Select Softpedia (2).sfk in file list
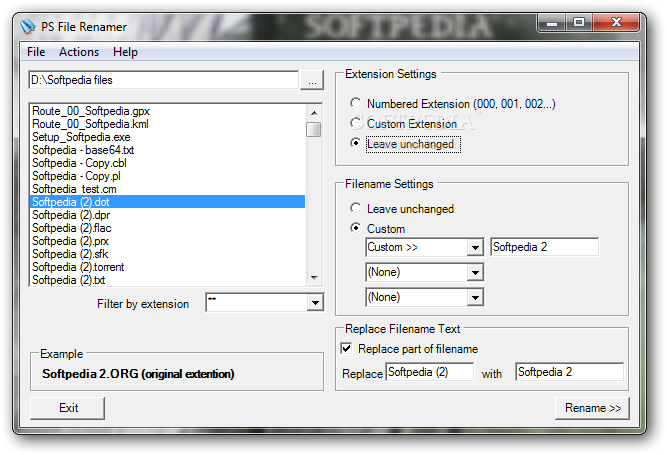This screenshot has height=455, width=667. (x=168, y=254)
